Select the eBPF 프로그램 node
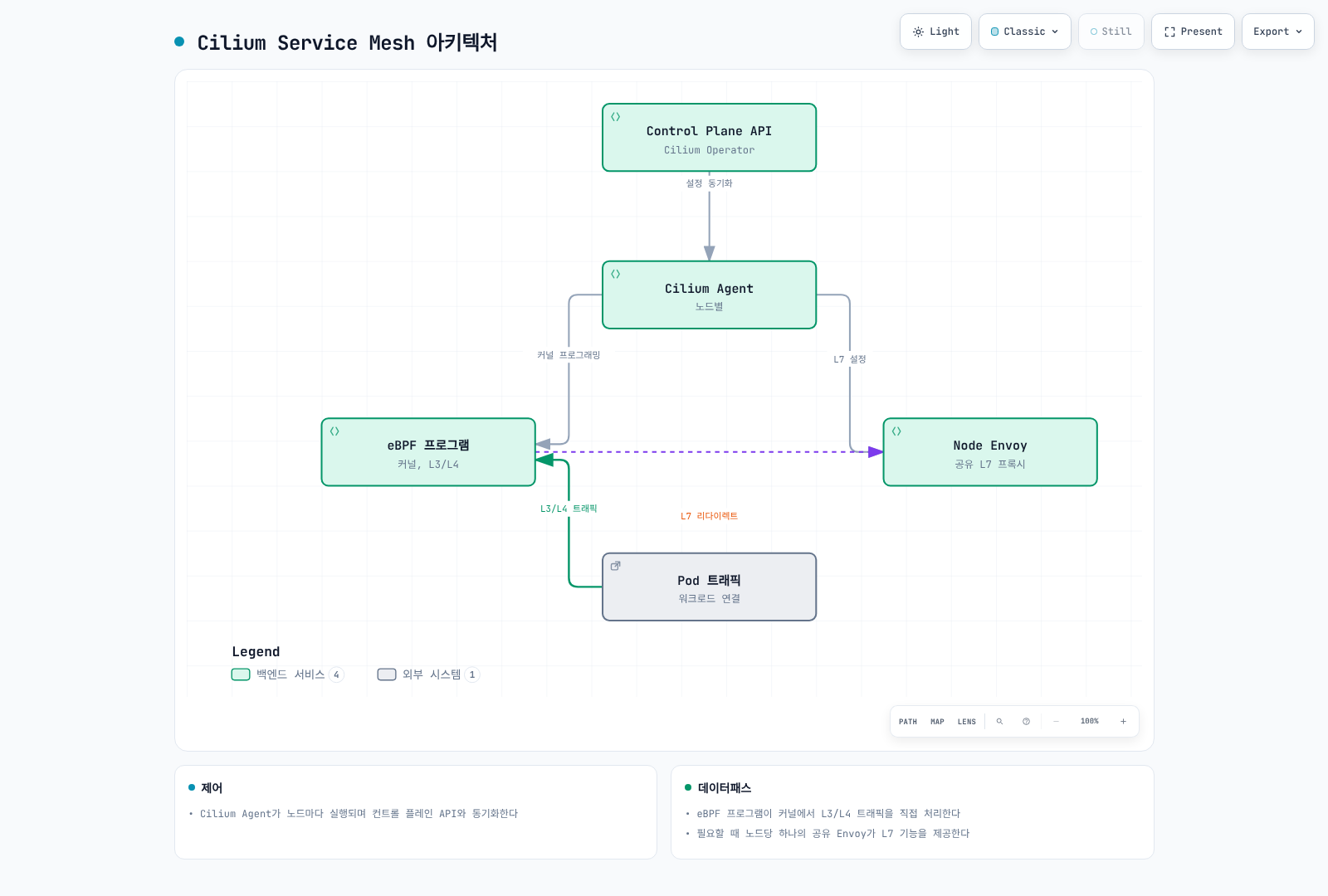The height and width of the screenshot is (896, 1328). (x=428, y=452)
